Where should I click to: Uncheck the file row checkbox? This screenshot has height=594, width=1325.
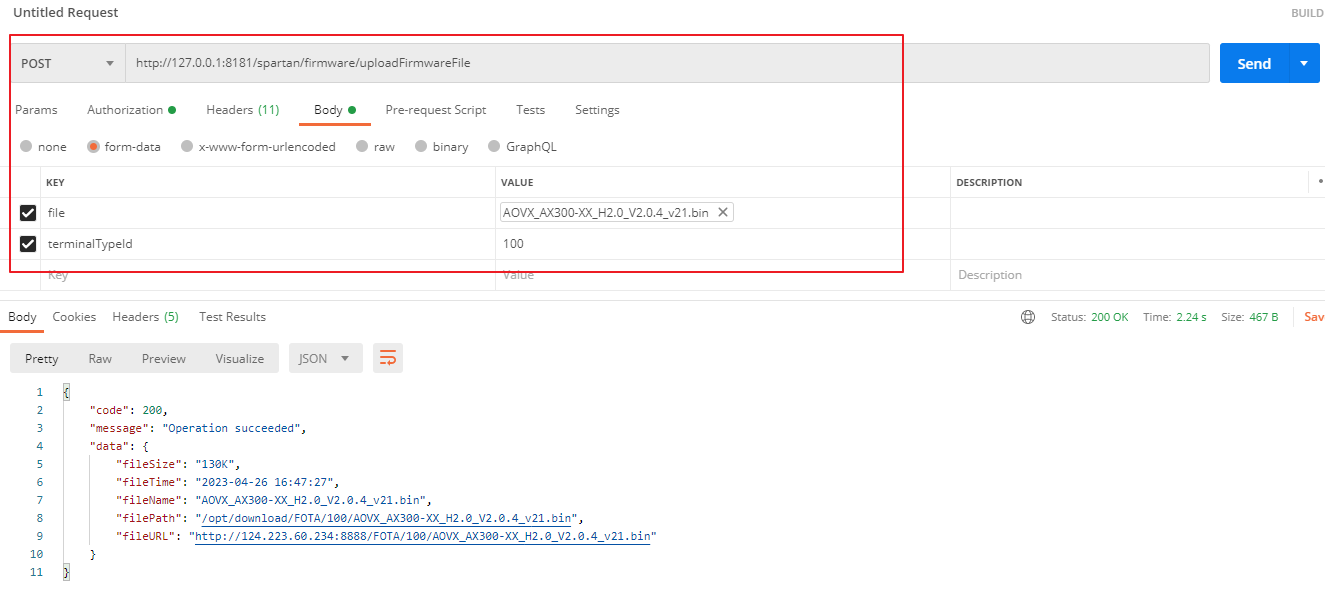[x=28, y=213]
